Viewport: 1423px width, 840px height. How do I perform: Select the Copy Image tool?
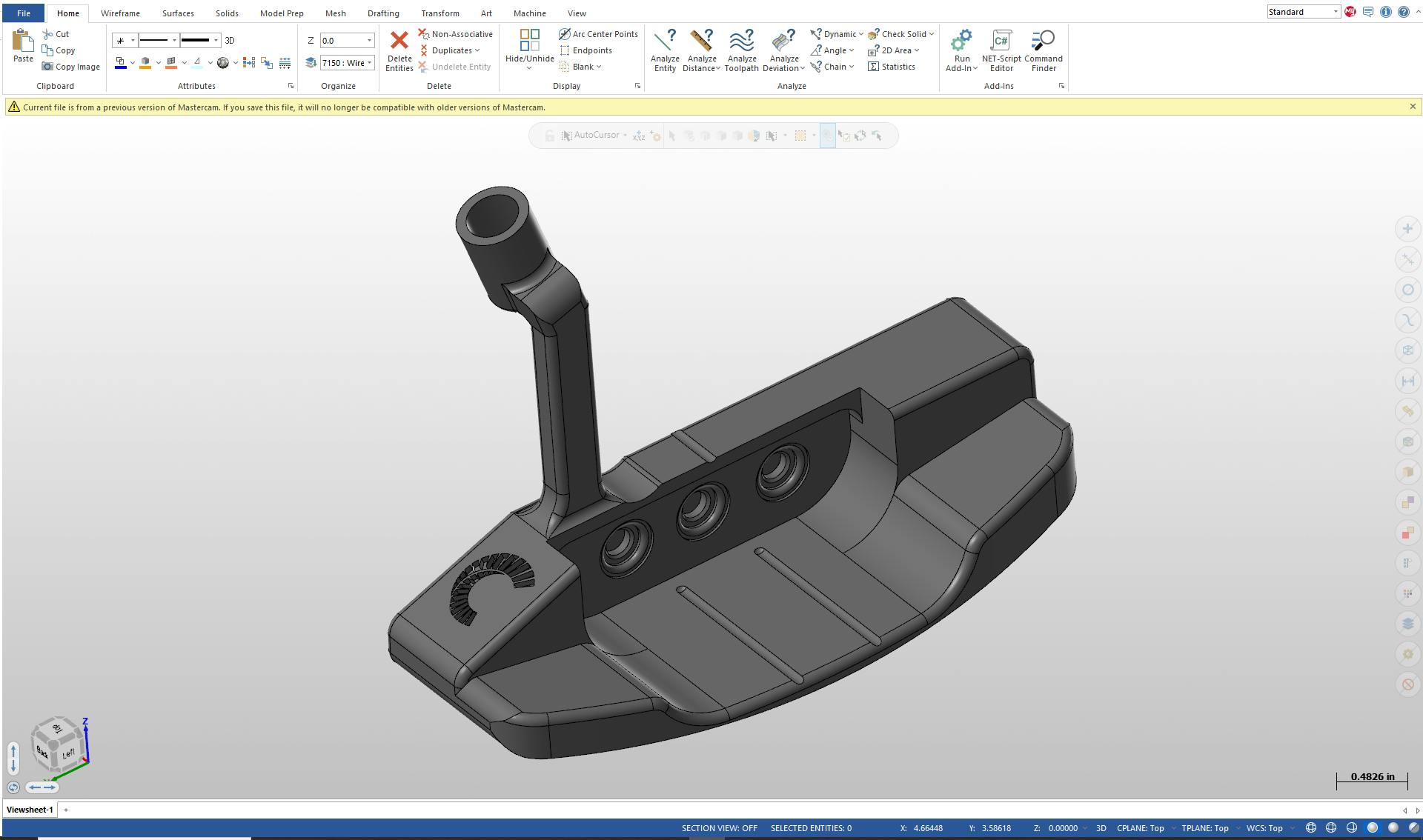coord(70,66)
